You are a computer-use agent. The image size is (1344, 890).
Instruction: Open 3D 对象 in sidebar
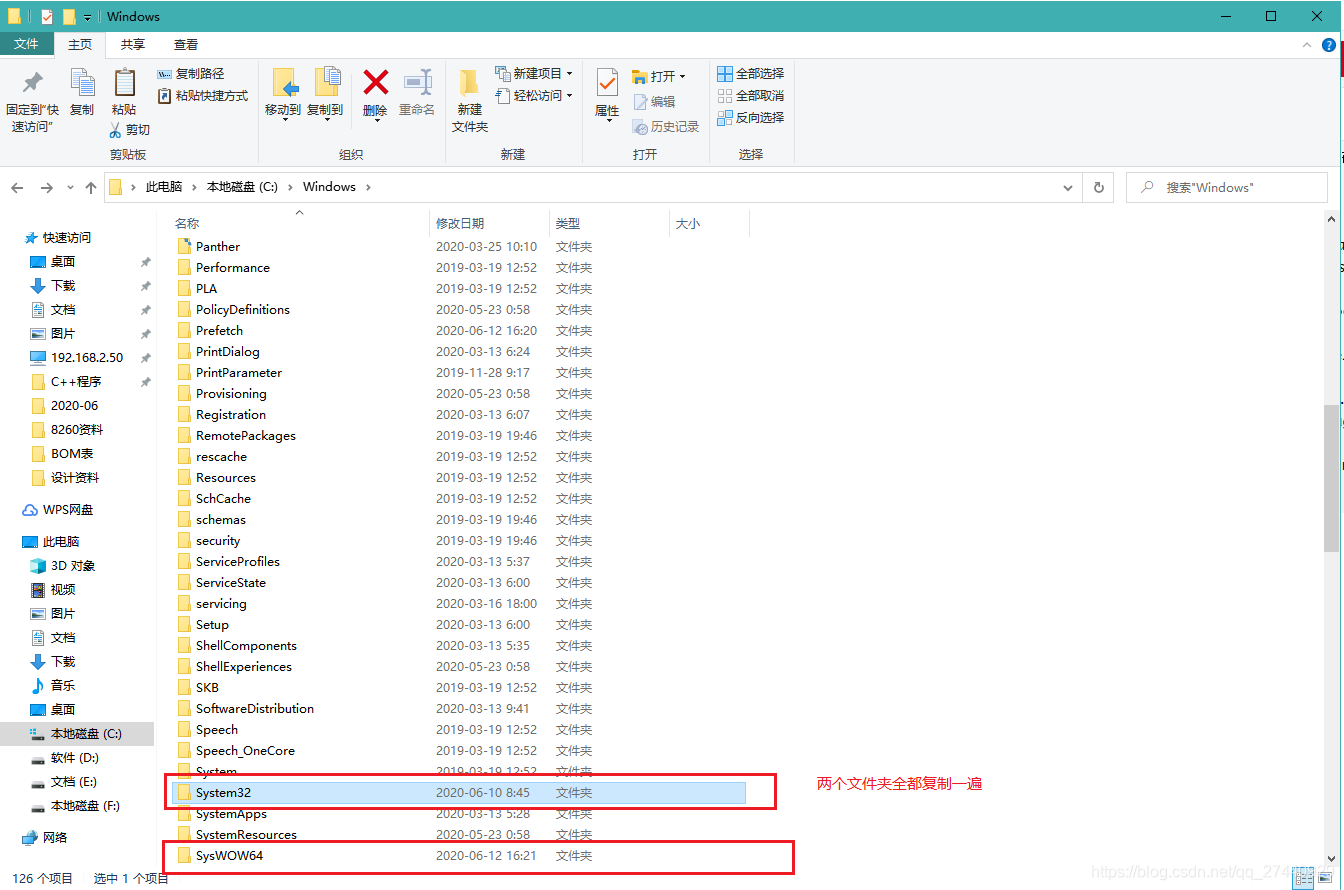click(x=73, y=566)
